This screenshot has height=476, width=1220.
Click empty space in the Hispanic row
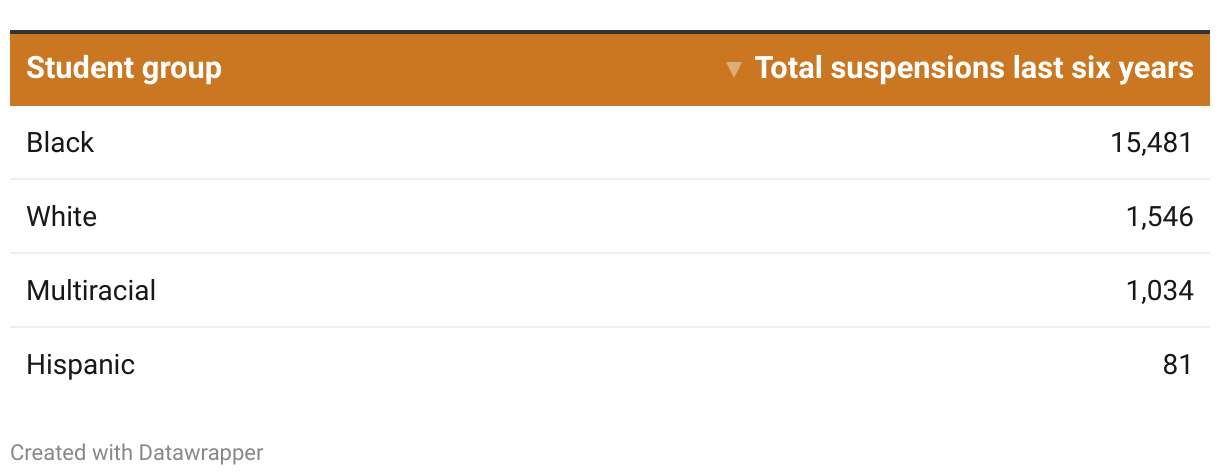pyautogui.click(x=600, y=365)
